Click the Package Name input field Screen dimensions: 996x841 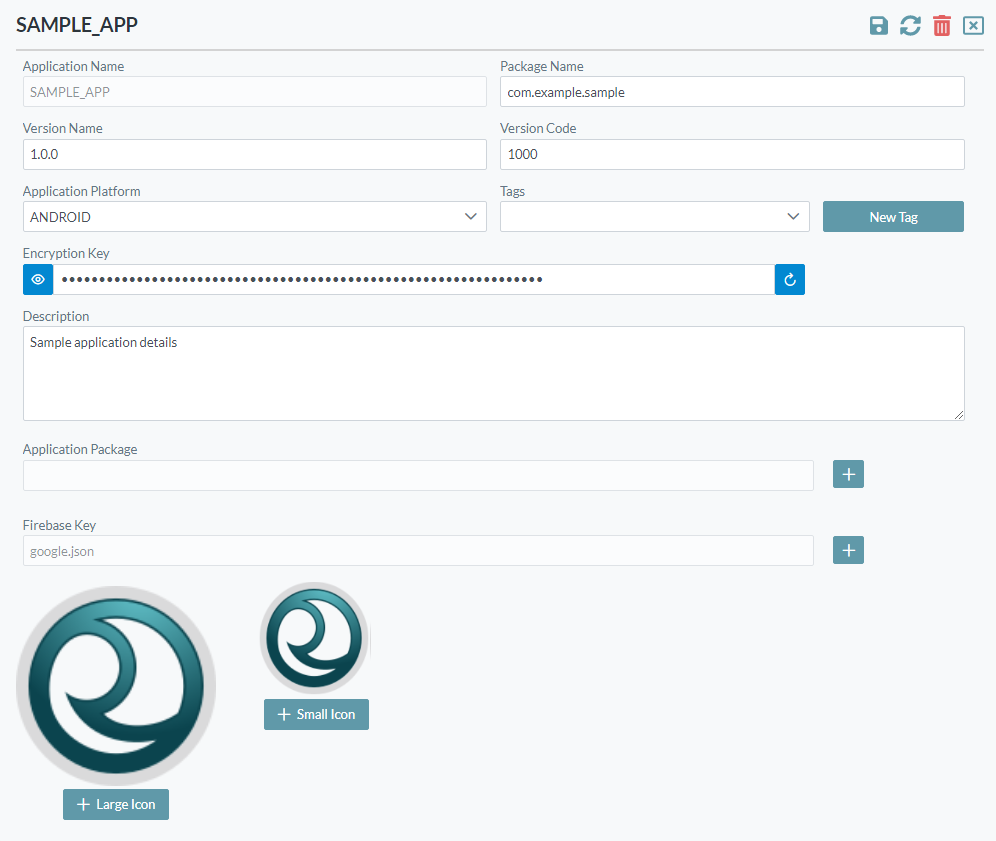[731, 92]
